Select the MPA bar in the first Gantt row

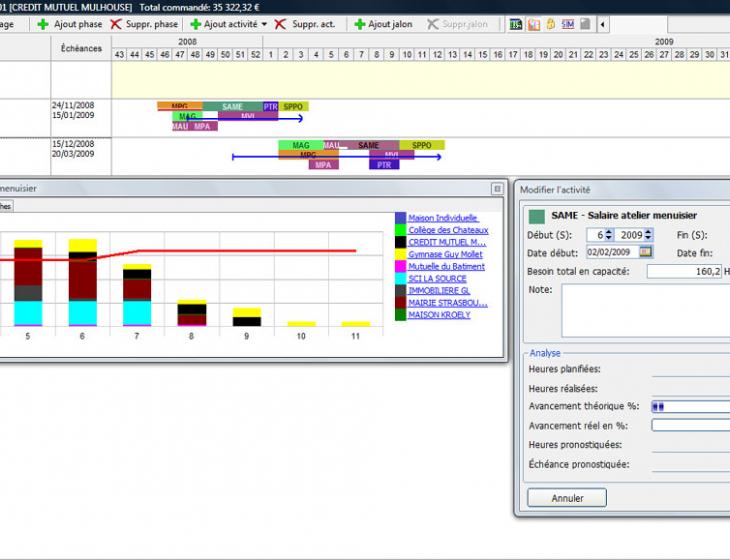[203, 126]
